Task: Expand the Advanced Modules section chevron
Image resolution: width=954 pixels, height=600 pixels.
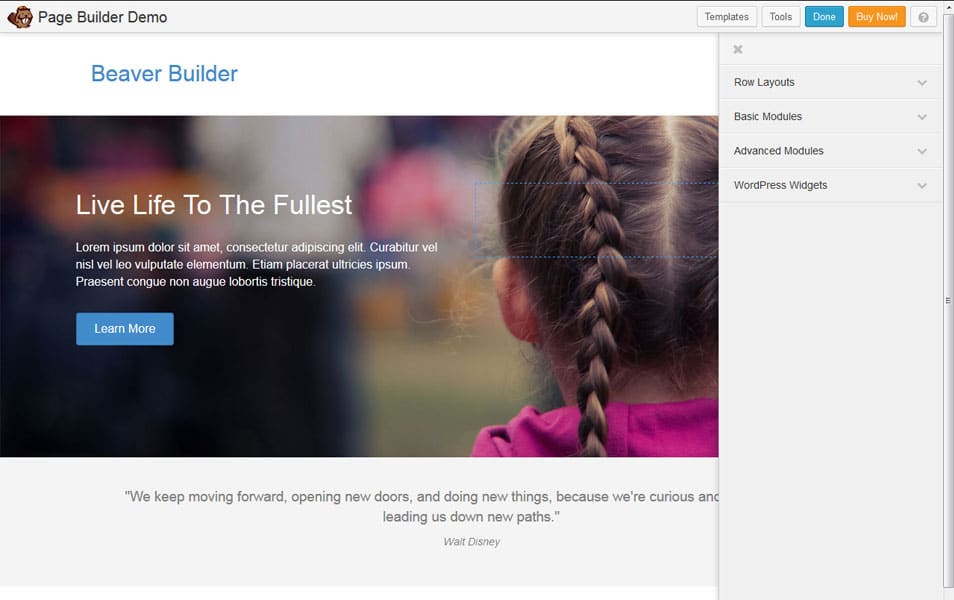Action: point(922,151)
